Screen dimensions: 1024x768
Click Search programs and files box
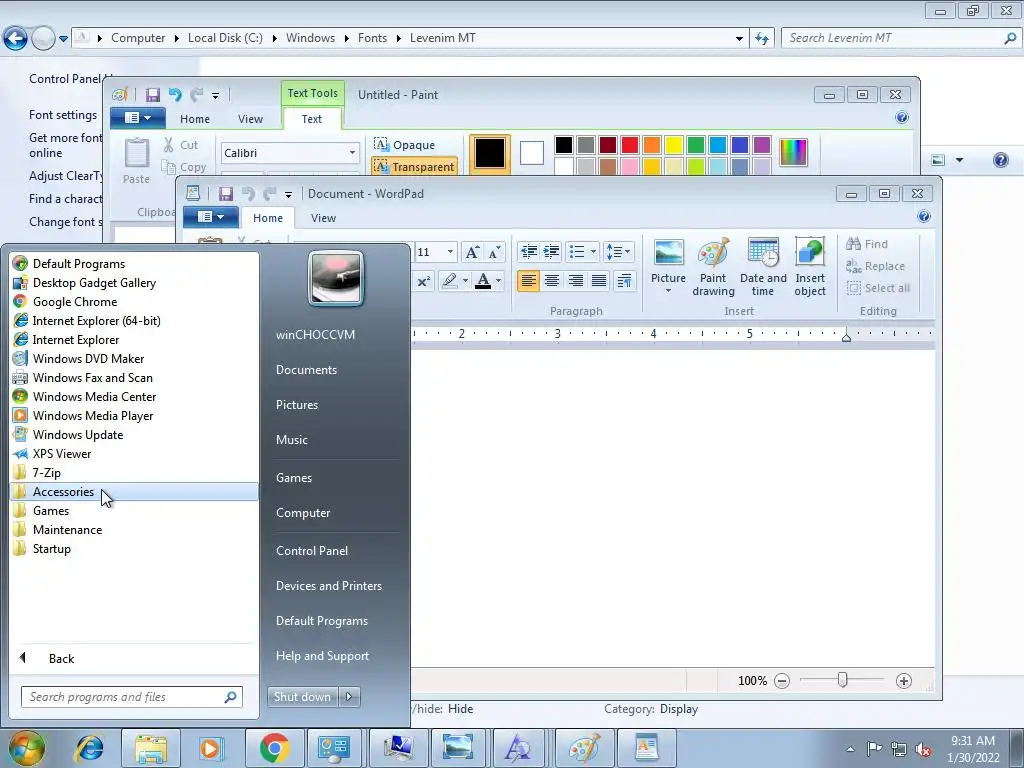tap(131, 697)
